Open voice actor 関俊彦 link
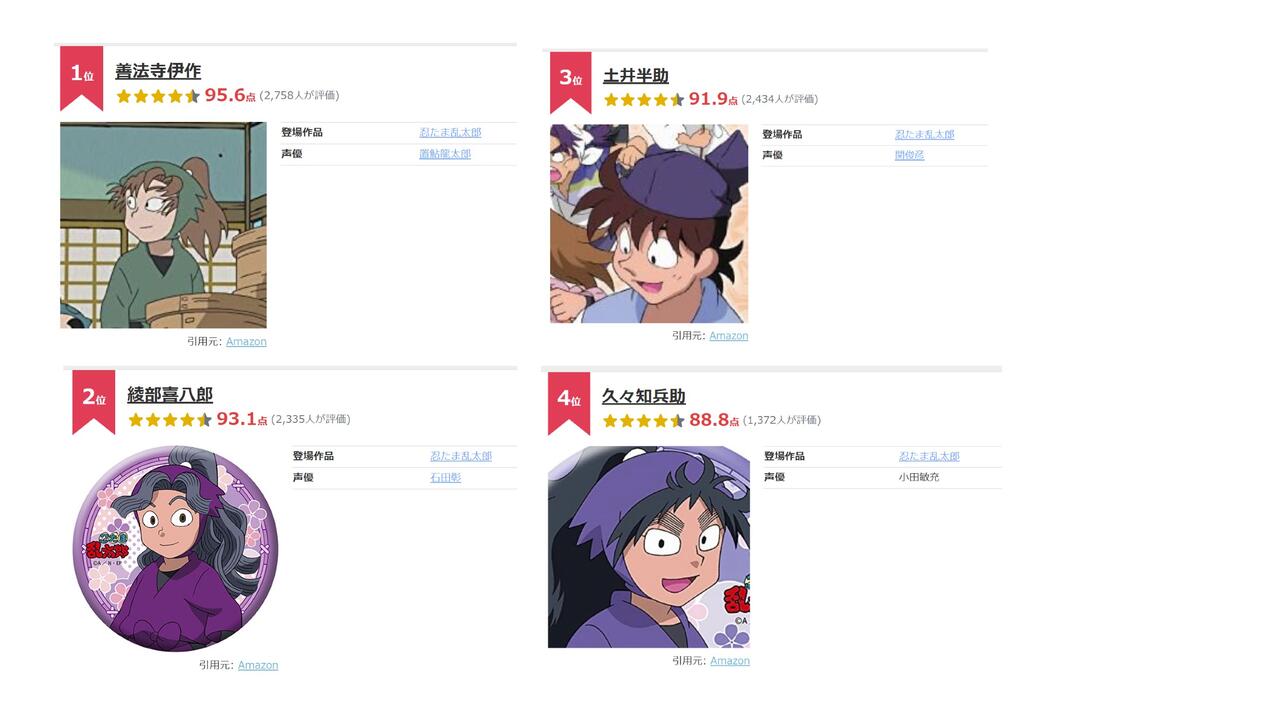The image size is (1280, 720). [x=910, y=155]
